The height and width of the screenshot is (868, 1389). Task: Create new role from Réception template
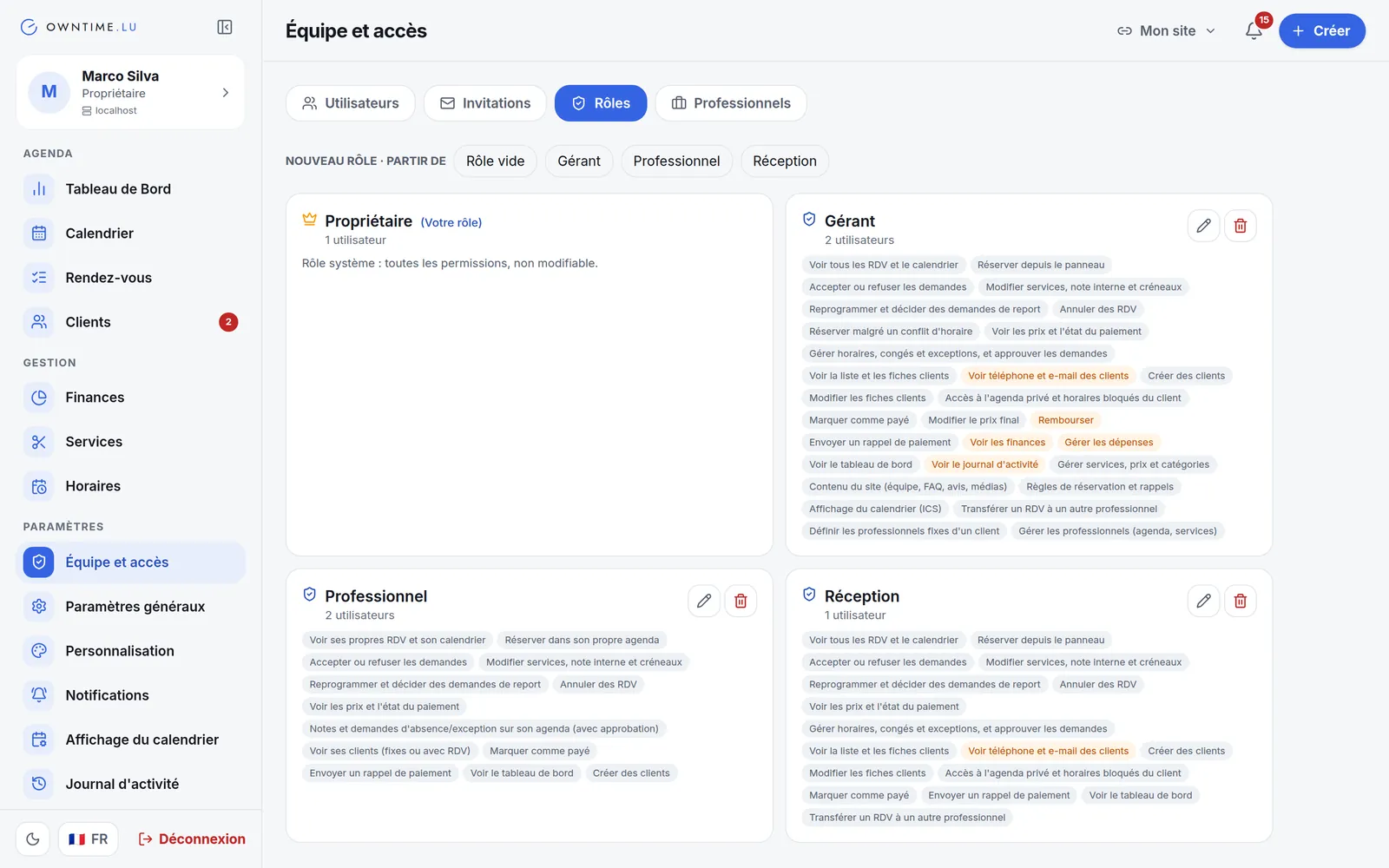(x=785, y=161)
